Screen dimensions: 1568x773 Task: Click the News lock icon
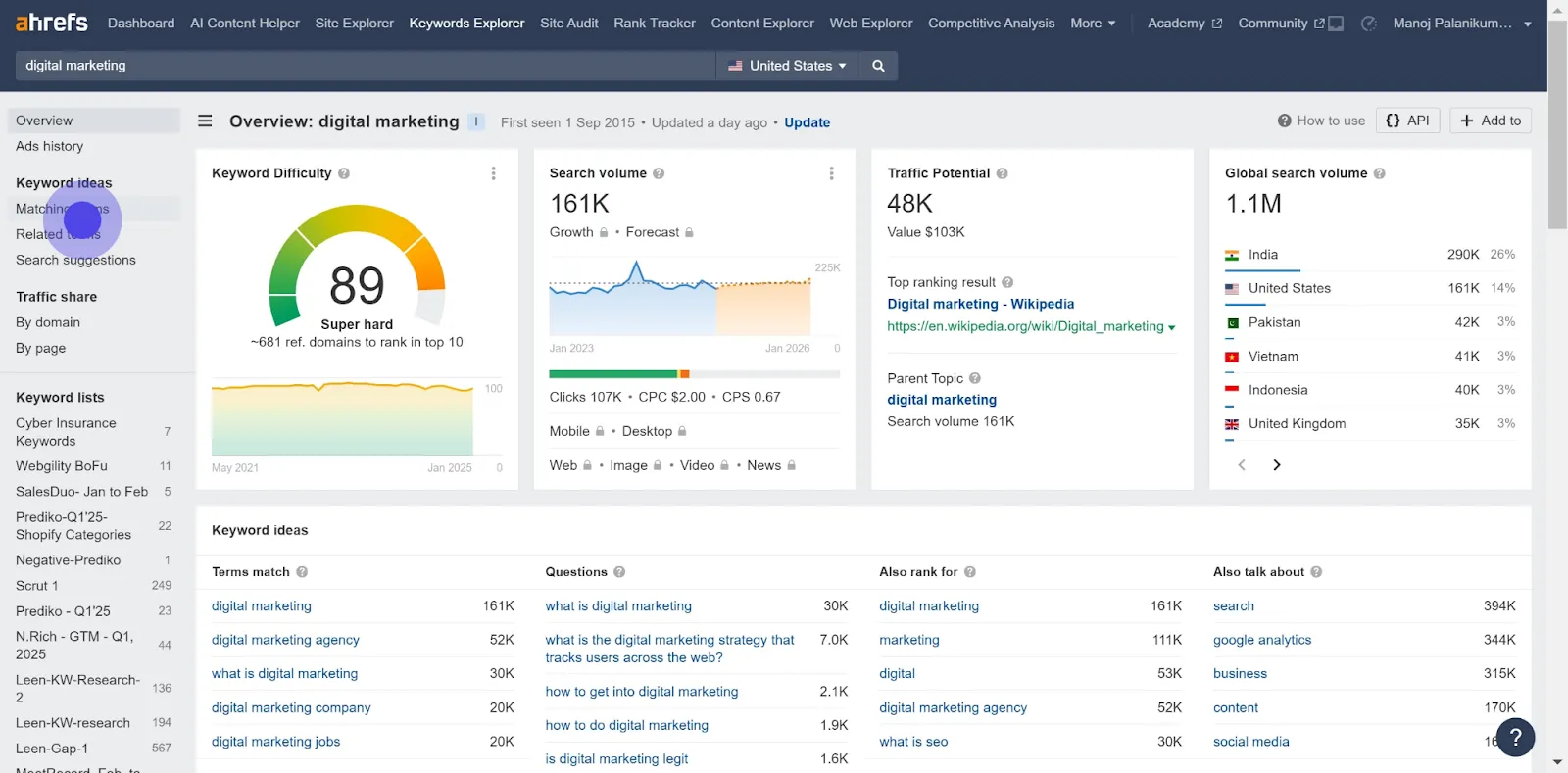(791, 466)
